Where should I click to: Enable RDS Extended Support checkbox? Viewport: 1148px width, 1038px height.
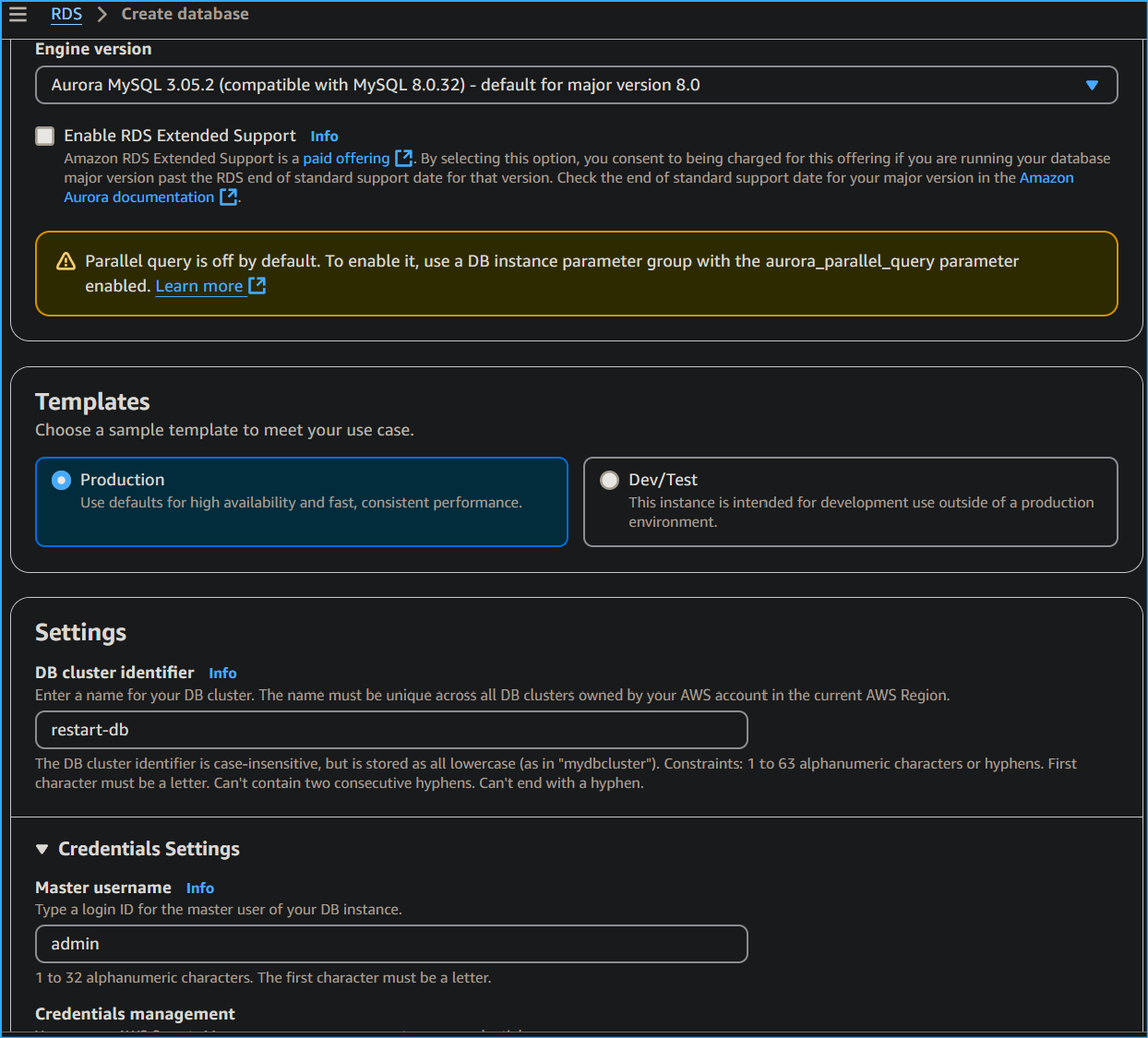point(44,136)
